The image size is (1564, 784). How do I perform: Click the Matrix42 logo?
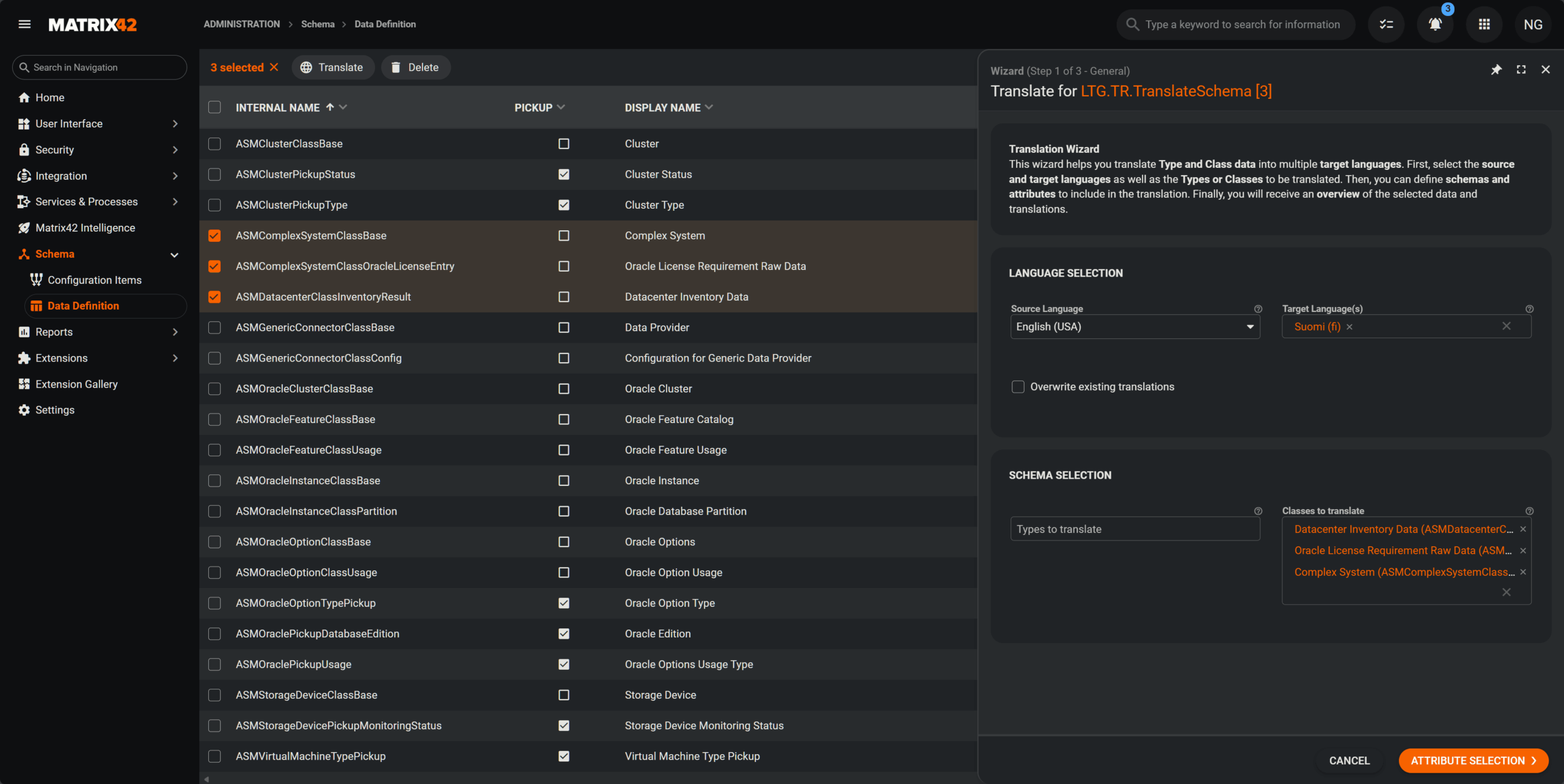(93, 24)
